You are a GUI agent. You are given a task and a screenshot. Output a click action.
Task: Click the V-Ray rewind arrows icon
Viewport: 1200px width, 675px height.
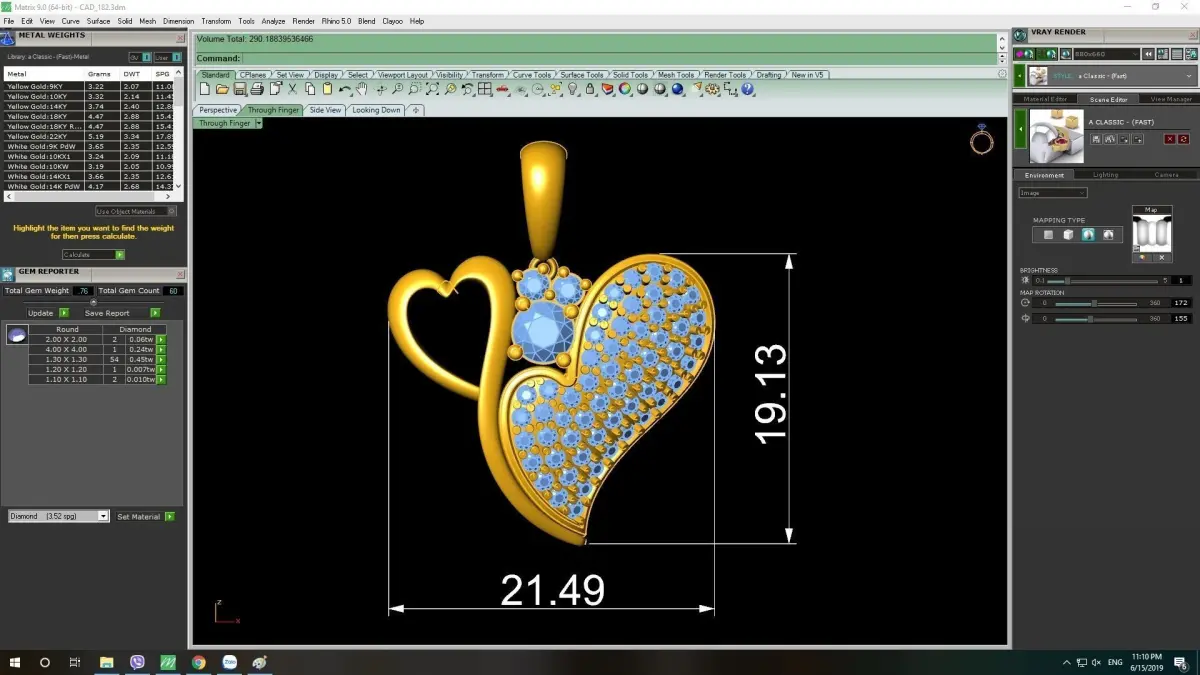pos(1148,54)
